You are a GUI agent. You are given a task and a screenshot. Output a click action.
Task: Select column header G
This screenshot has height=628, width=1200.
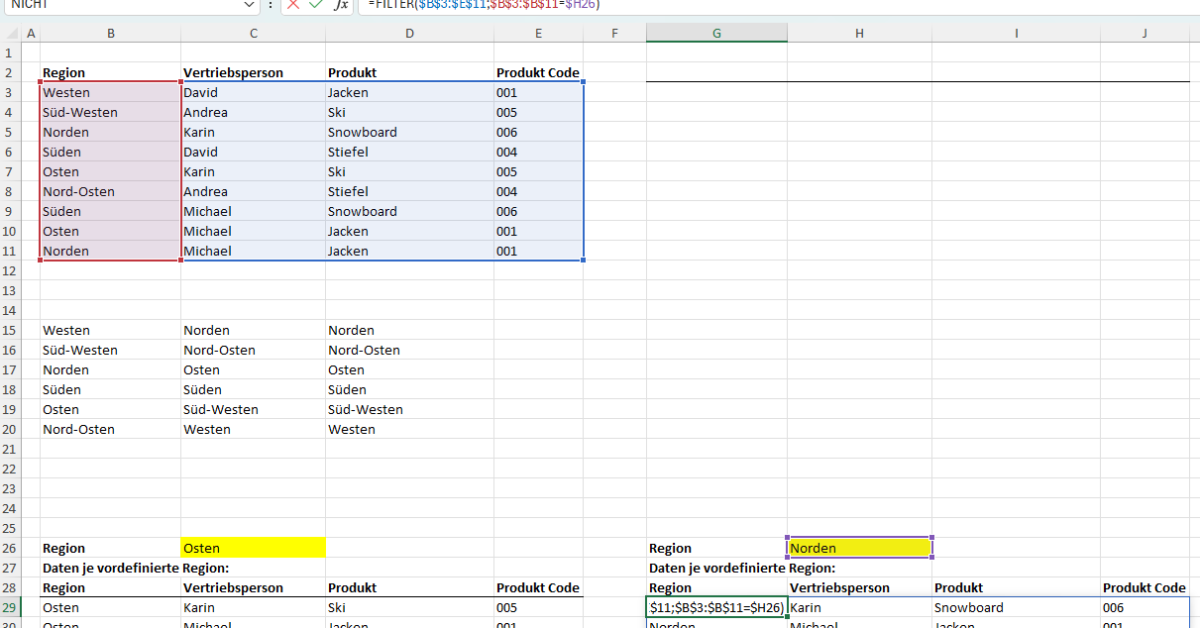(716, 33)
